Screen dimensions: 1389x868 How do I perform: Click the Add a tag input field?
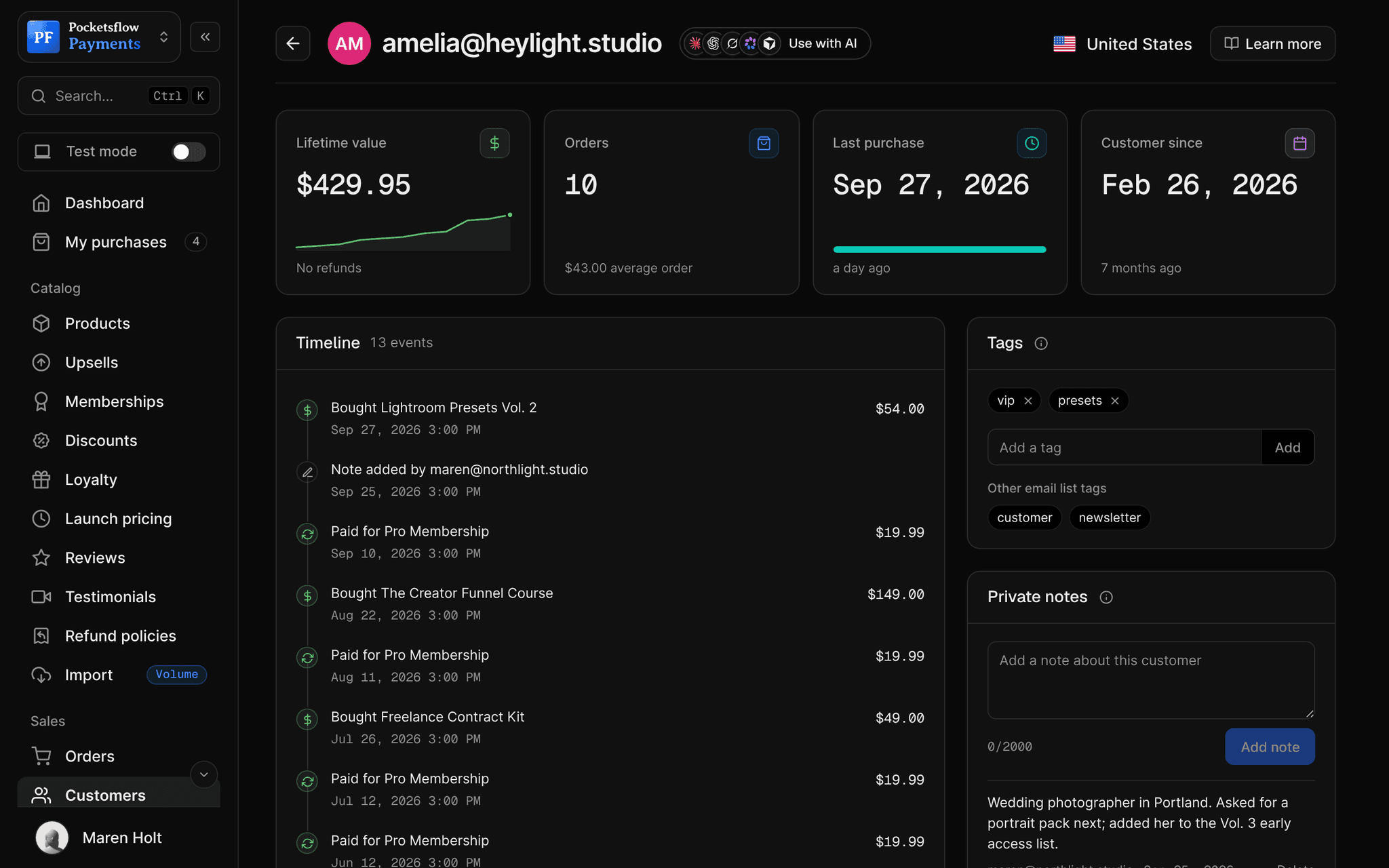click(1124, 448)
